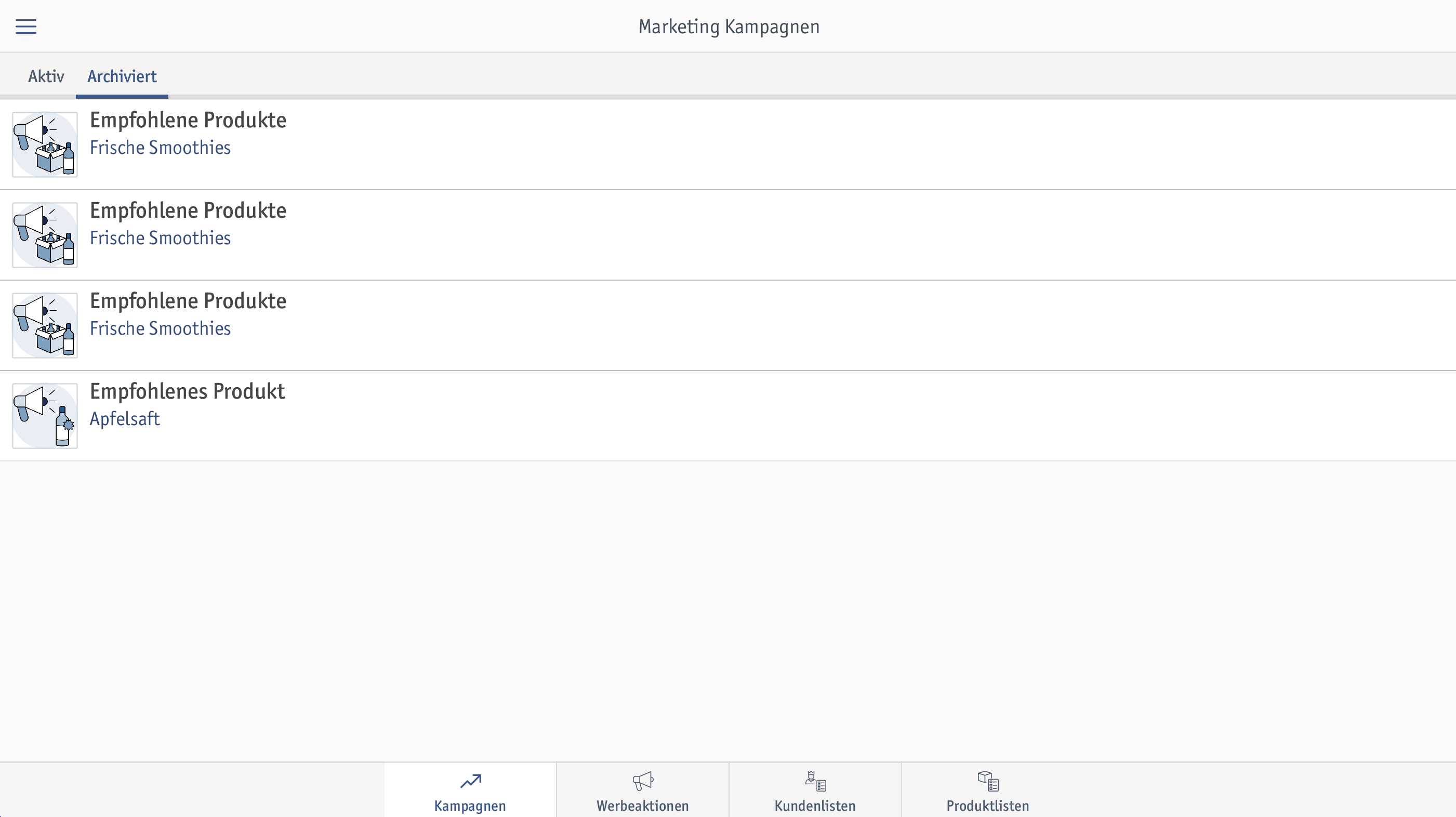Click the third 'Frische Smoothies' subtitle

pyautogui.click(x=160, y=328)
